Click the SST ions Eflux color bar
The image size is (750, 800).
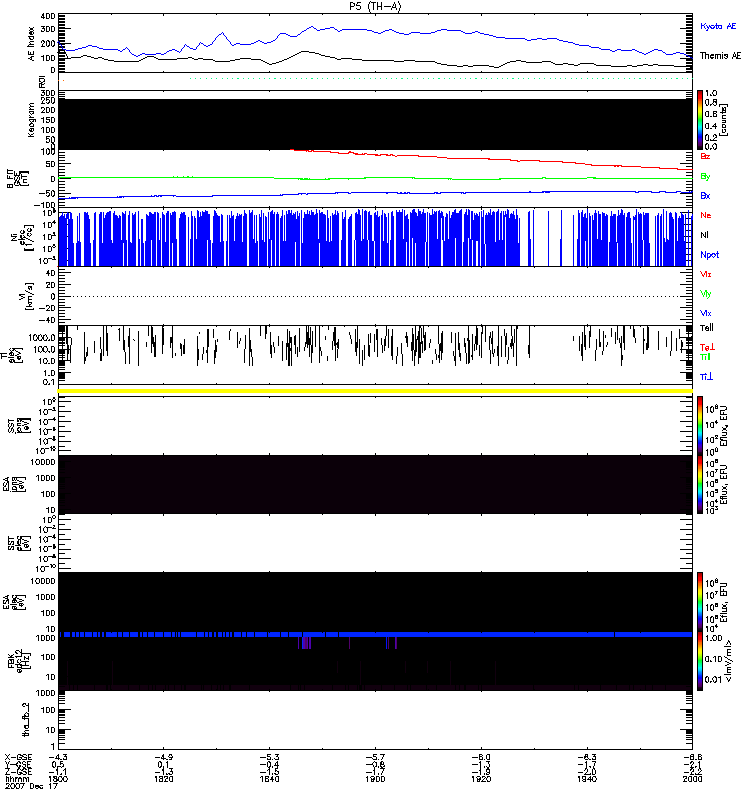click(700, 426)
